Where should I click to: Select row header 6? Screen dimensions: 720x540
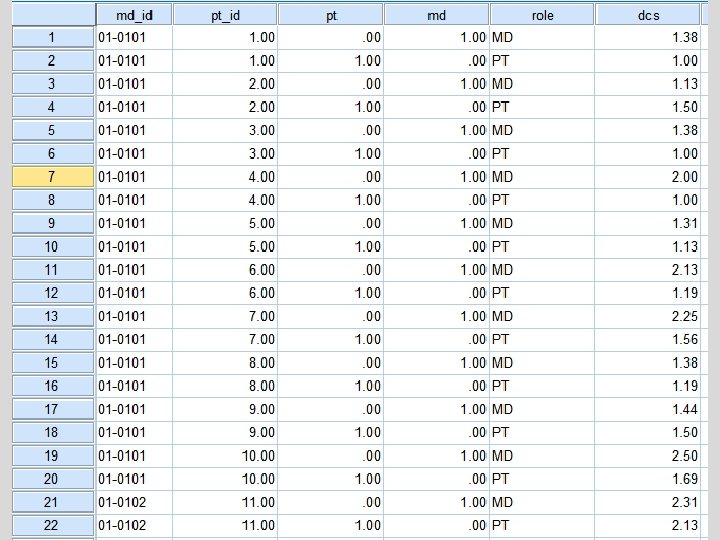53,153
